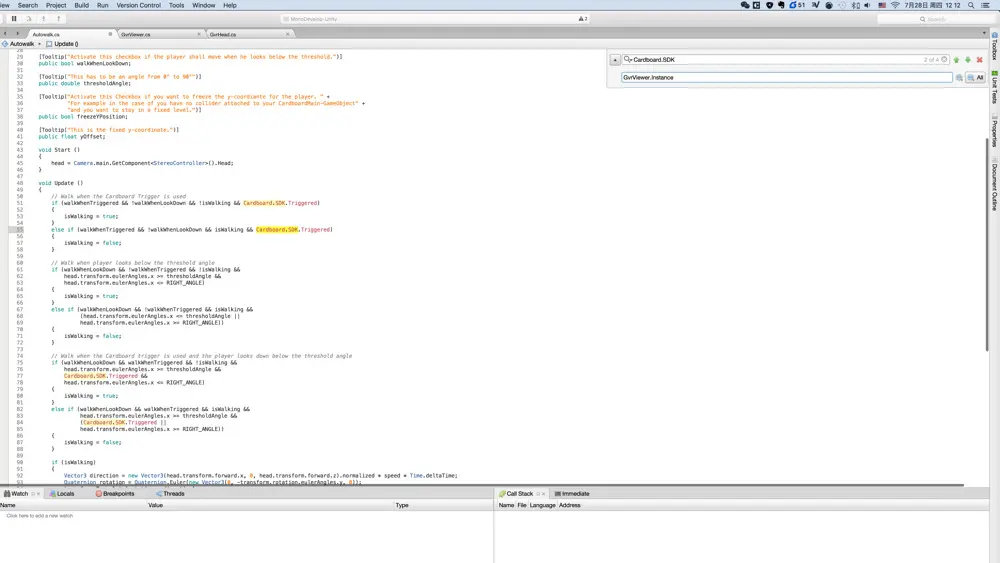
Task: Open the Document Outline side panel
Action: coord(994,184)
